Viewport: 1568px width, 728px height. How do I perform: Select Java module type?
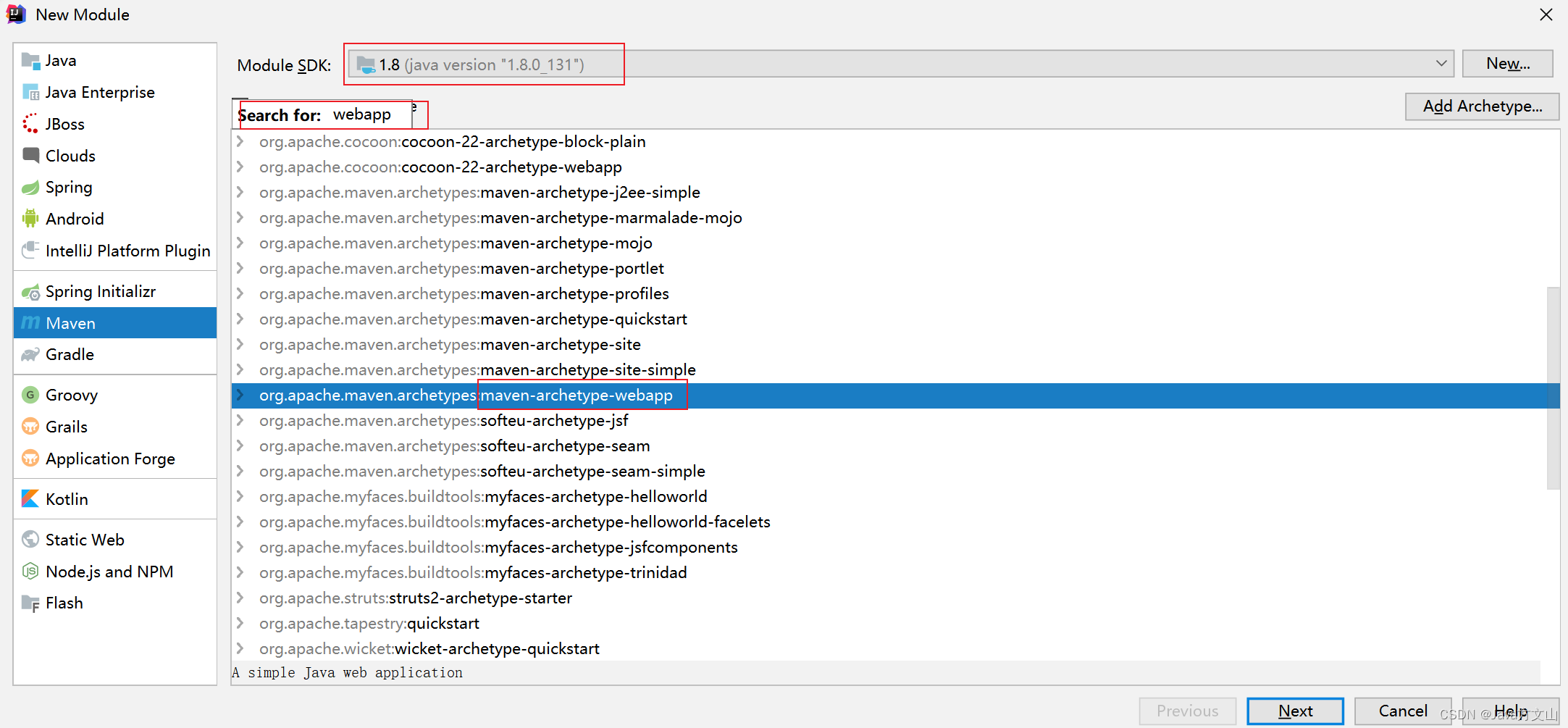115,60
